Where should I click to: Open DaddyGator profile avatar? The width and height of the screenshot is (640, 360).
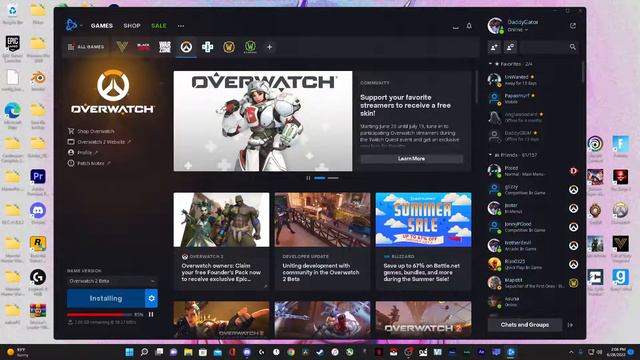pos(495,26)
